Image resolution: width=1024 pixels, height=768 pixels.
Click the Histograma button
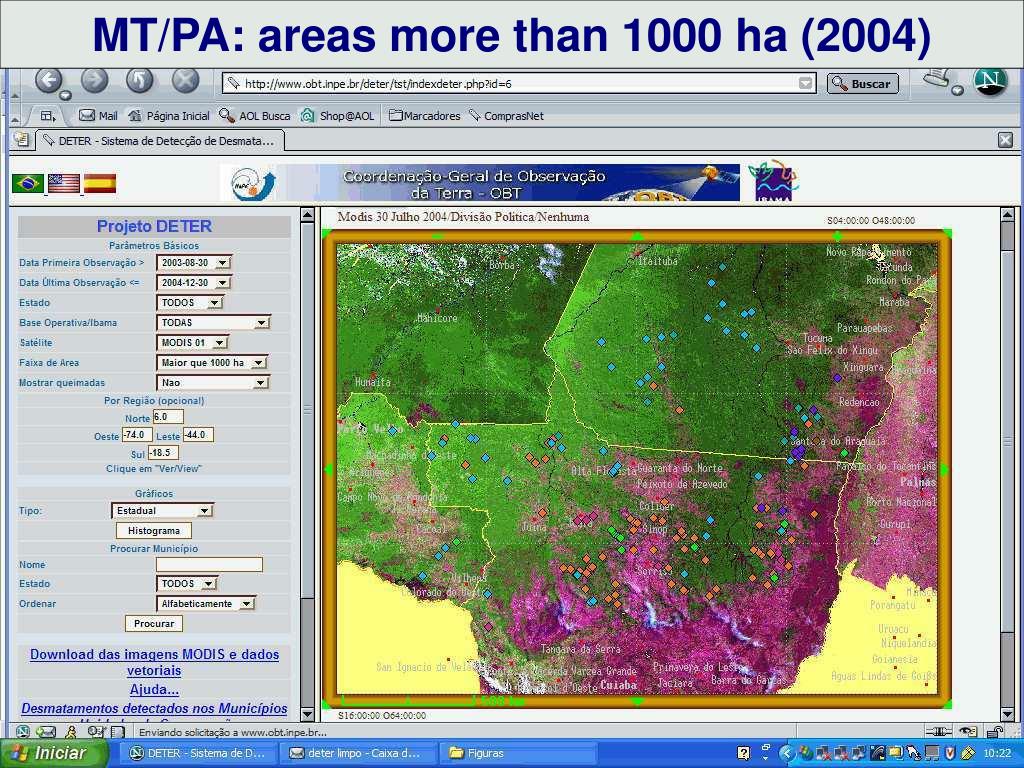click(x=154, y=531)
